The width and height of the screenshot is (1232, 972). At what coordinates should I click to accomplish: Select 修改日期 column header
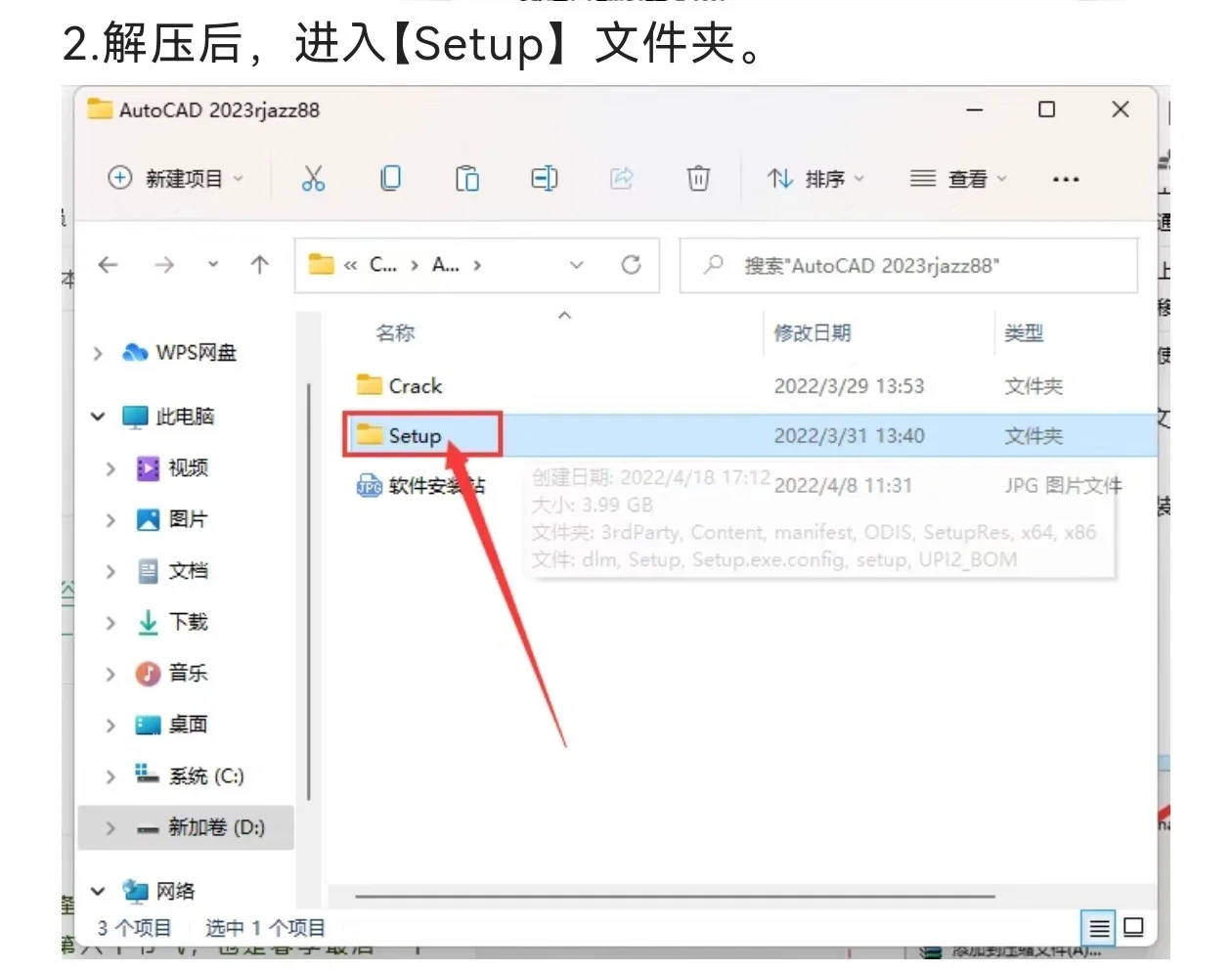point(812,332)
